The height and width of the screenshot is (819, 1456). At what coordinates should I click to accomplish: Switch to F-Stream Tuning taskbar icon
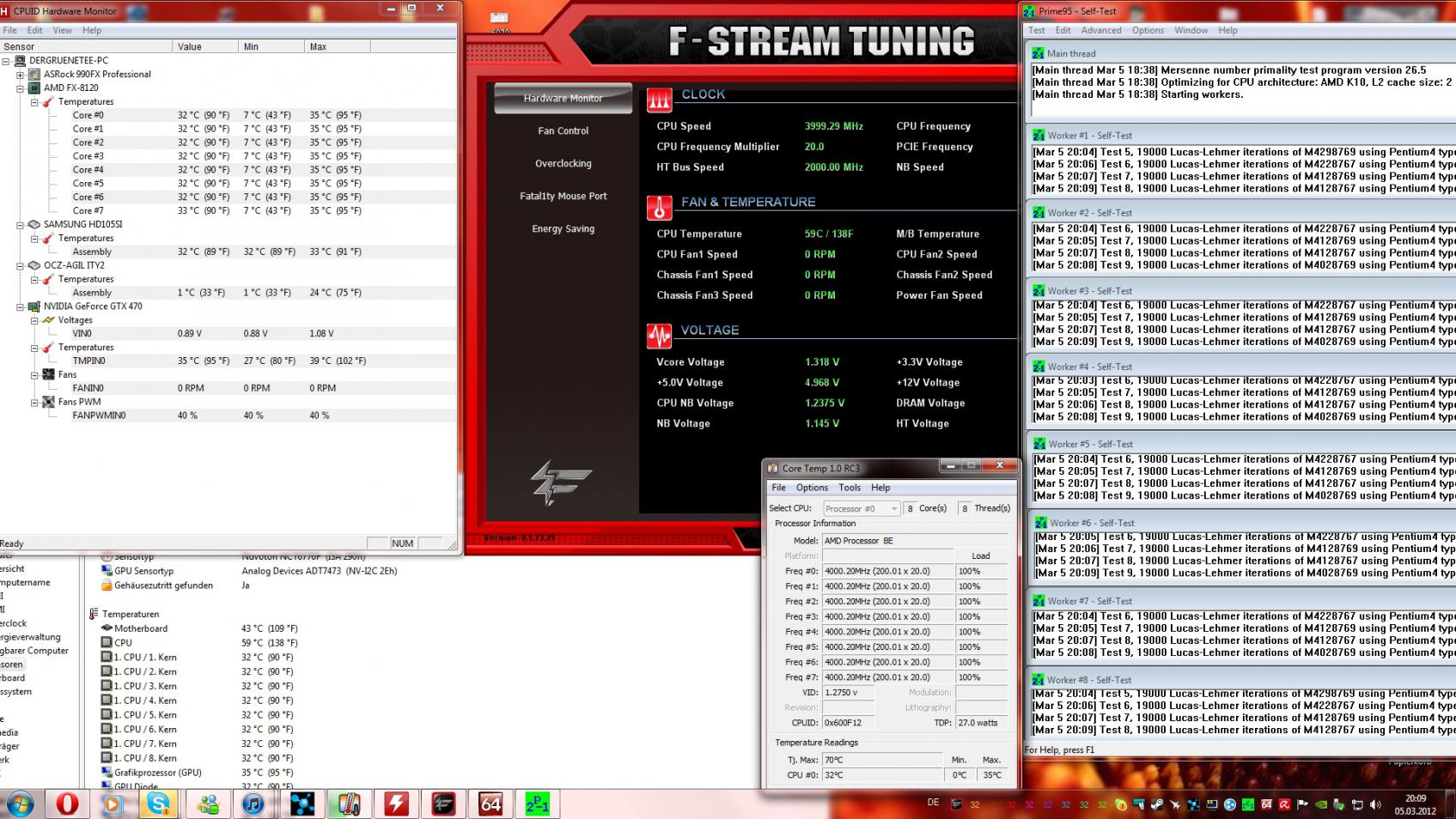pos(443,804)
